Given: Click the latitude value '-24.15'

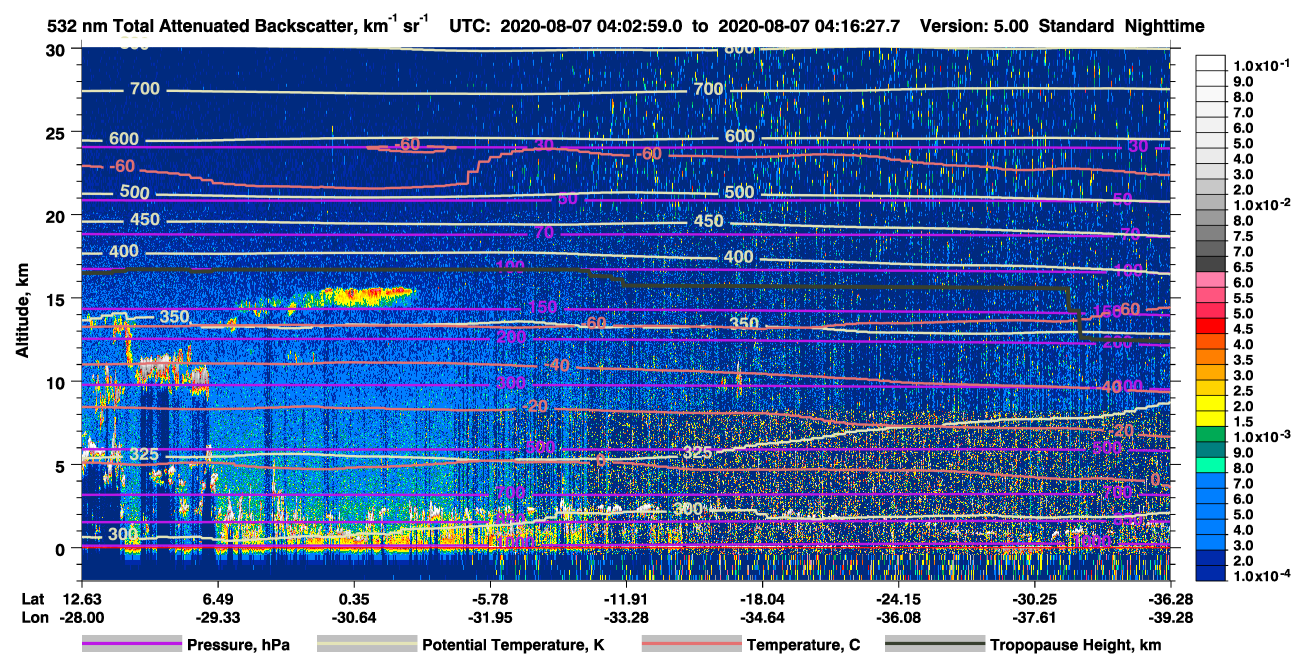Looking at the screenshot, I should coord(899,599).
